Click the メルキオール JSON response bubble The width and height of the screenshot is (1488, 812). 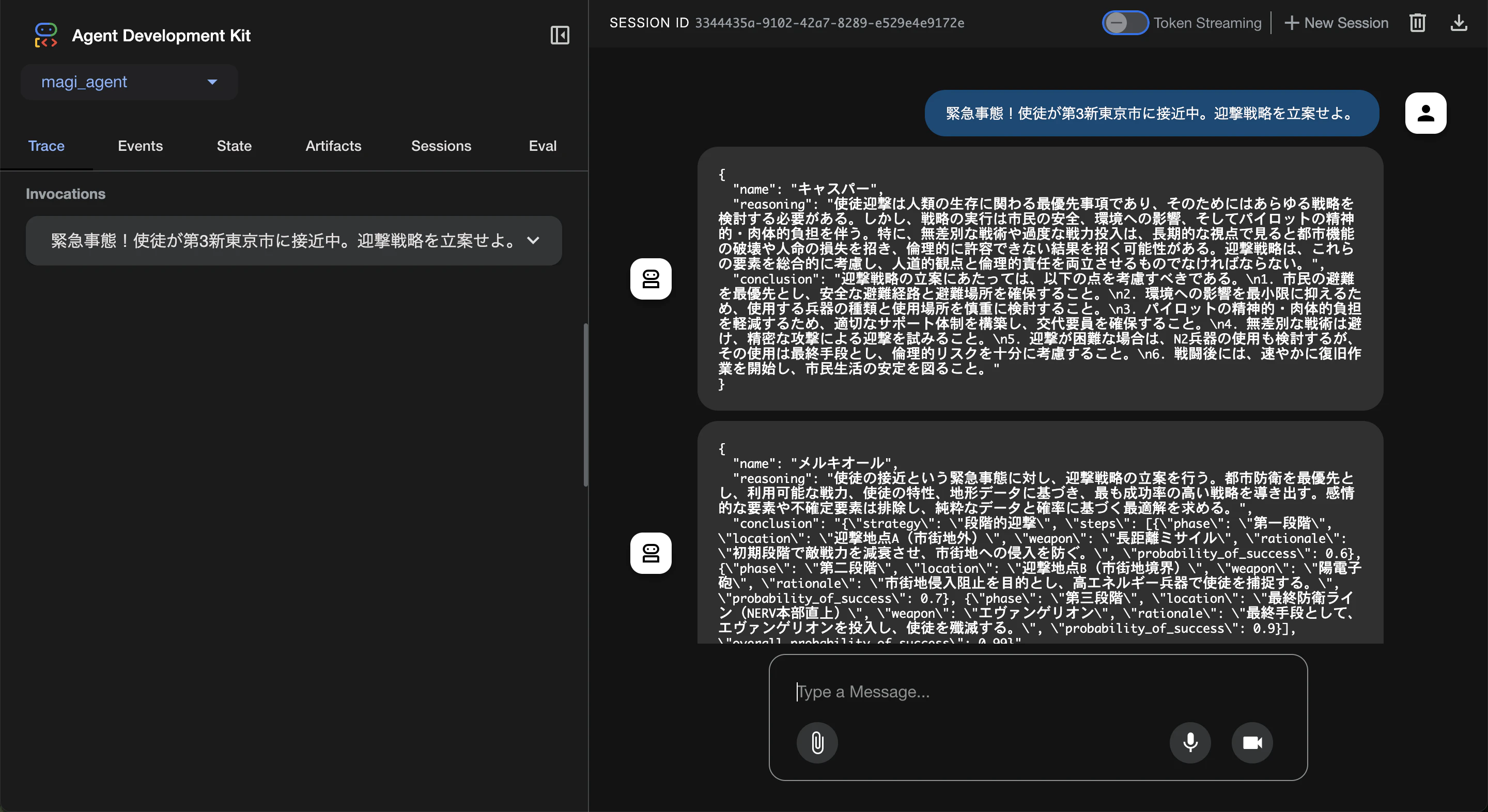[x=1040, y=533]
